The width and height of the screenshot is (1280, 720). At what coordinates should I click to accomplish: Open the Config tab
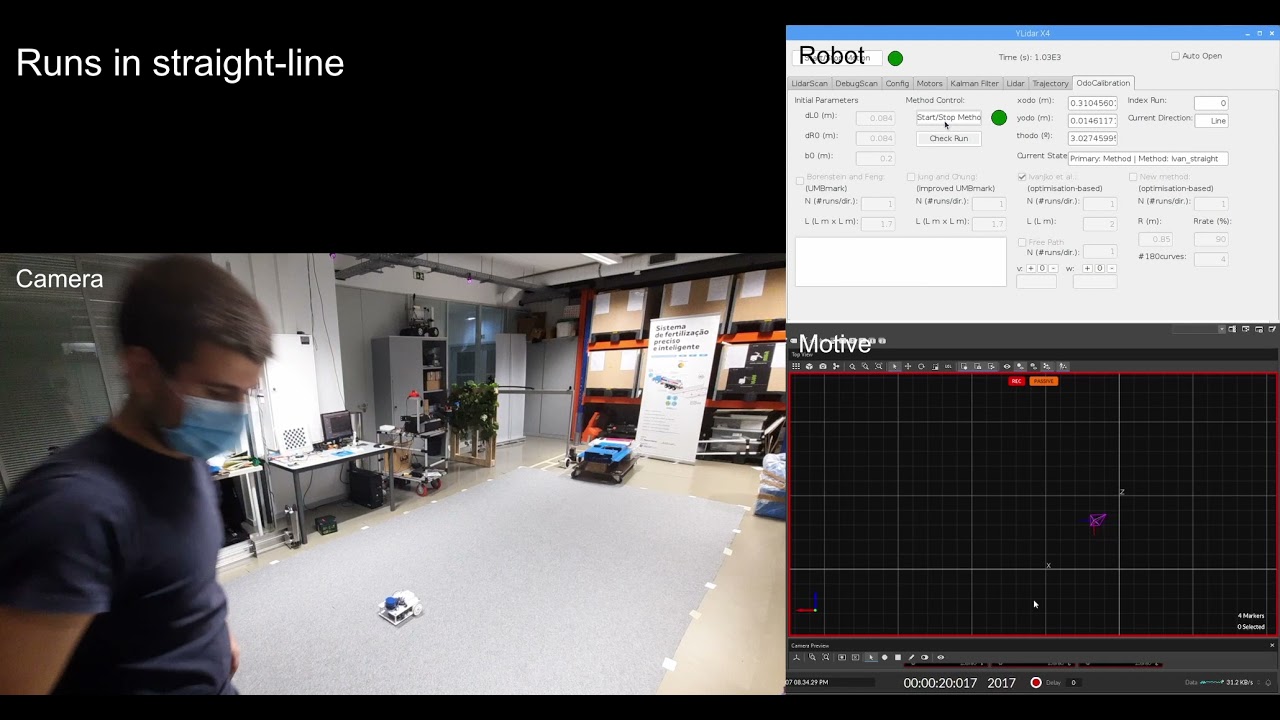(x=897, y=83)
